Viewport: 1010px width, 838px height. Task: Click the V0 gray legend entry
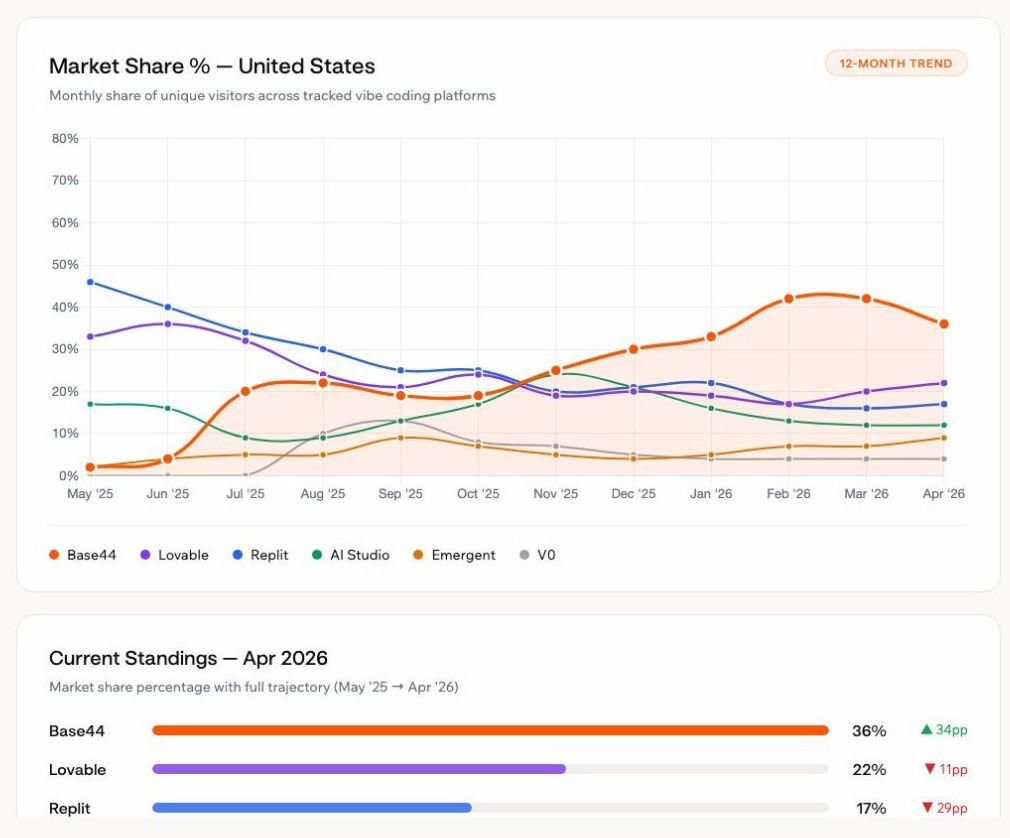coord(537,555)
